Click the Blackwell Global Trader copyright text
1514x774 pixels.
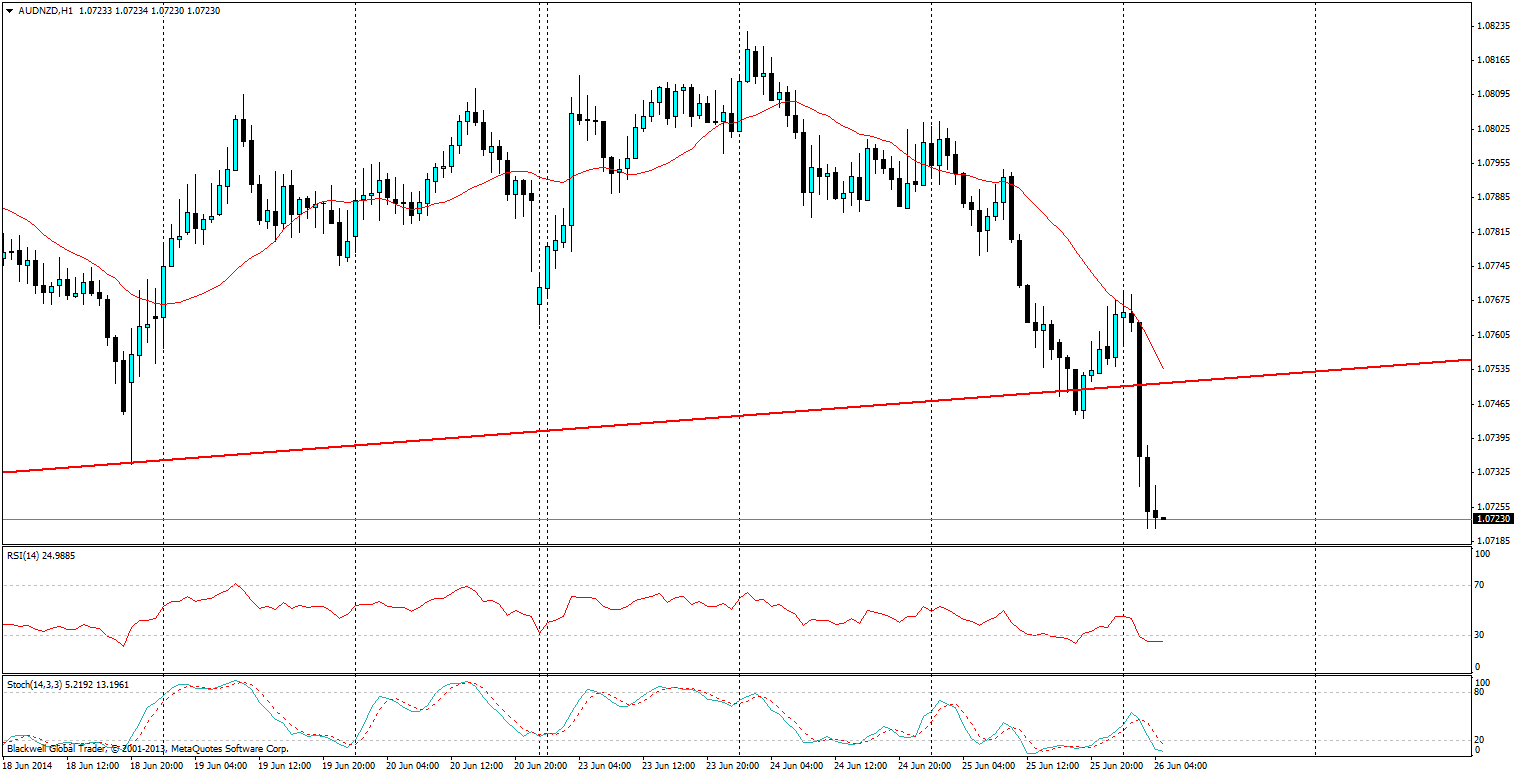[147, 748]
